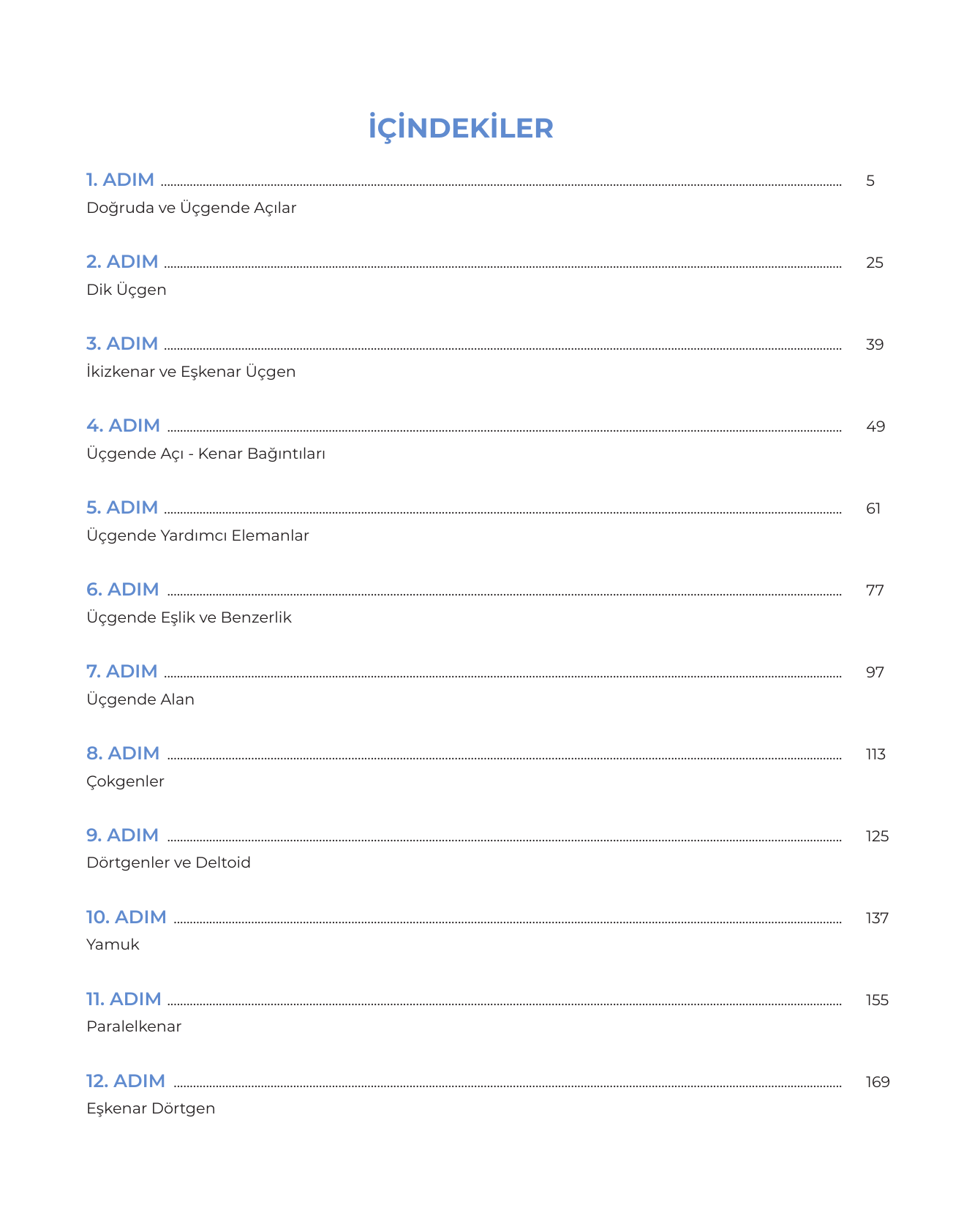The width and height of the screenshot is (972, 1232).
Task: Click the Paralelkenar chapter title
Action: [x=134, y=1026]
